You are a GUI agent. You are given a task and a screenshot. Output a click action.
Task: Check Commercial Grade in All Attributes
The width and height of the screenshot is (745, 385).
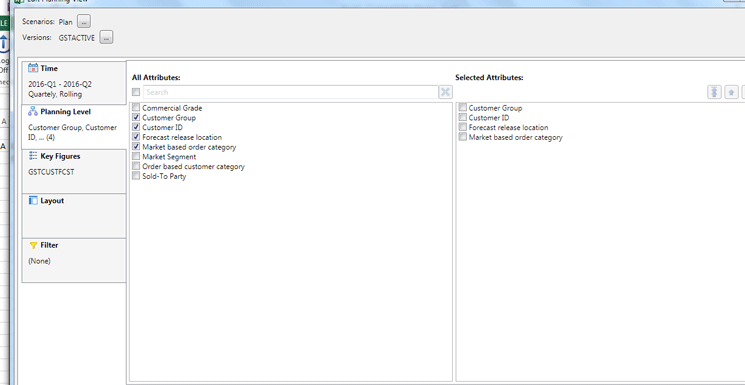coord(136,107)
